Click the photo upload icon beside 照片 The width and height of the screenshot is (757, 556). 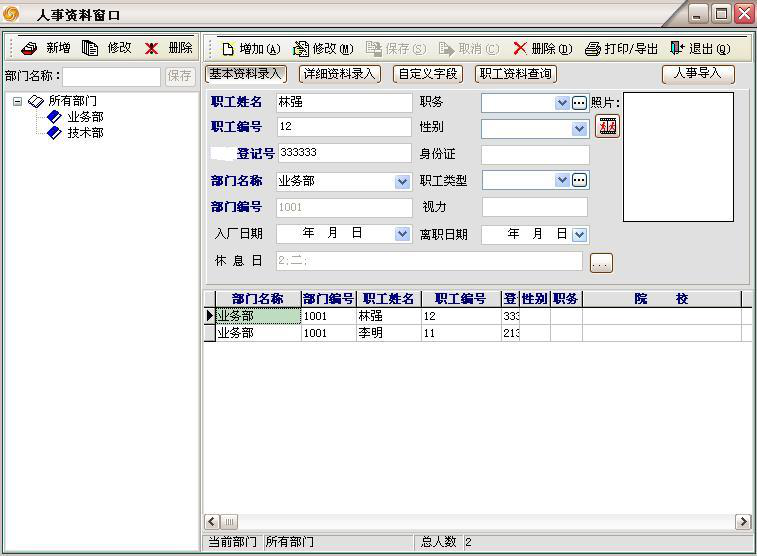(607, 126)
